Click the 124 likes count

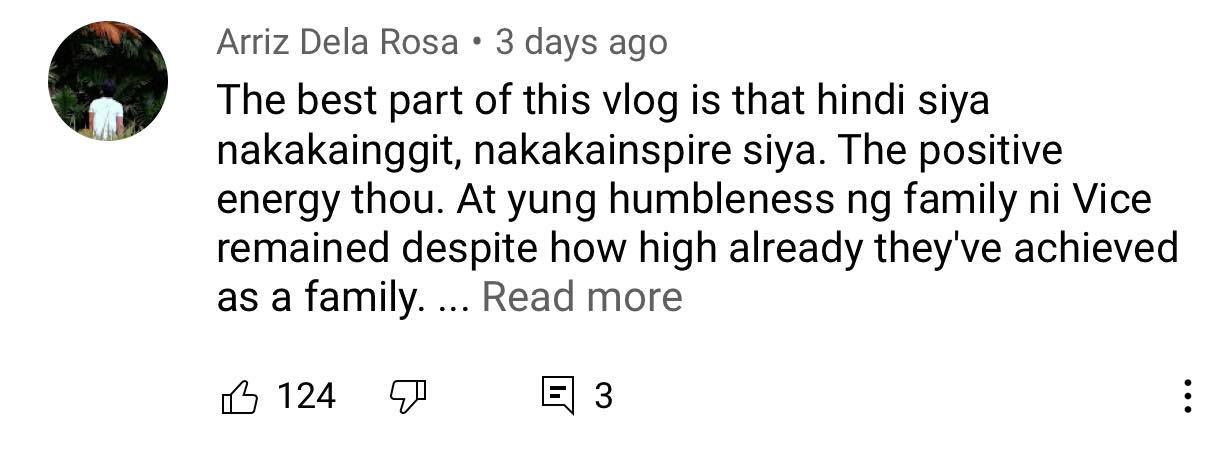306,397
